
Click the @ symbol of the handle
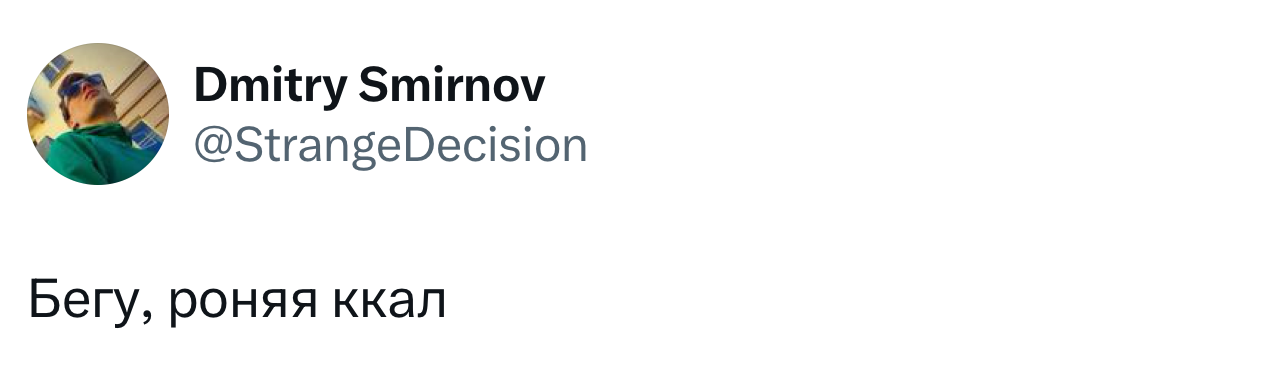pos(211,147)
